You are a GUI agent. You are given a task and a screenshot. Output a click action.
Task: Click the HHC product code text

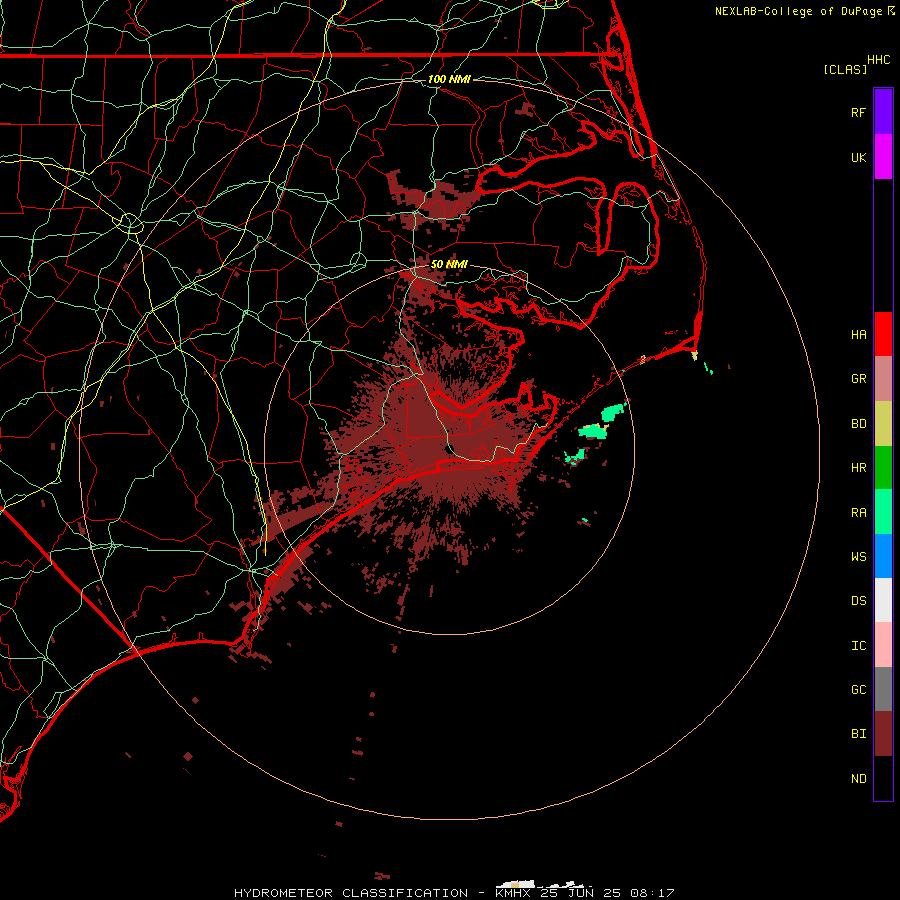click(x=878, y=60)
